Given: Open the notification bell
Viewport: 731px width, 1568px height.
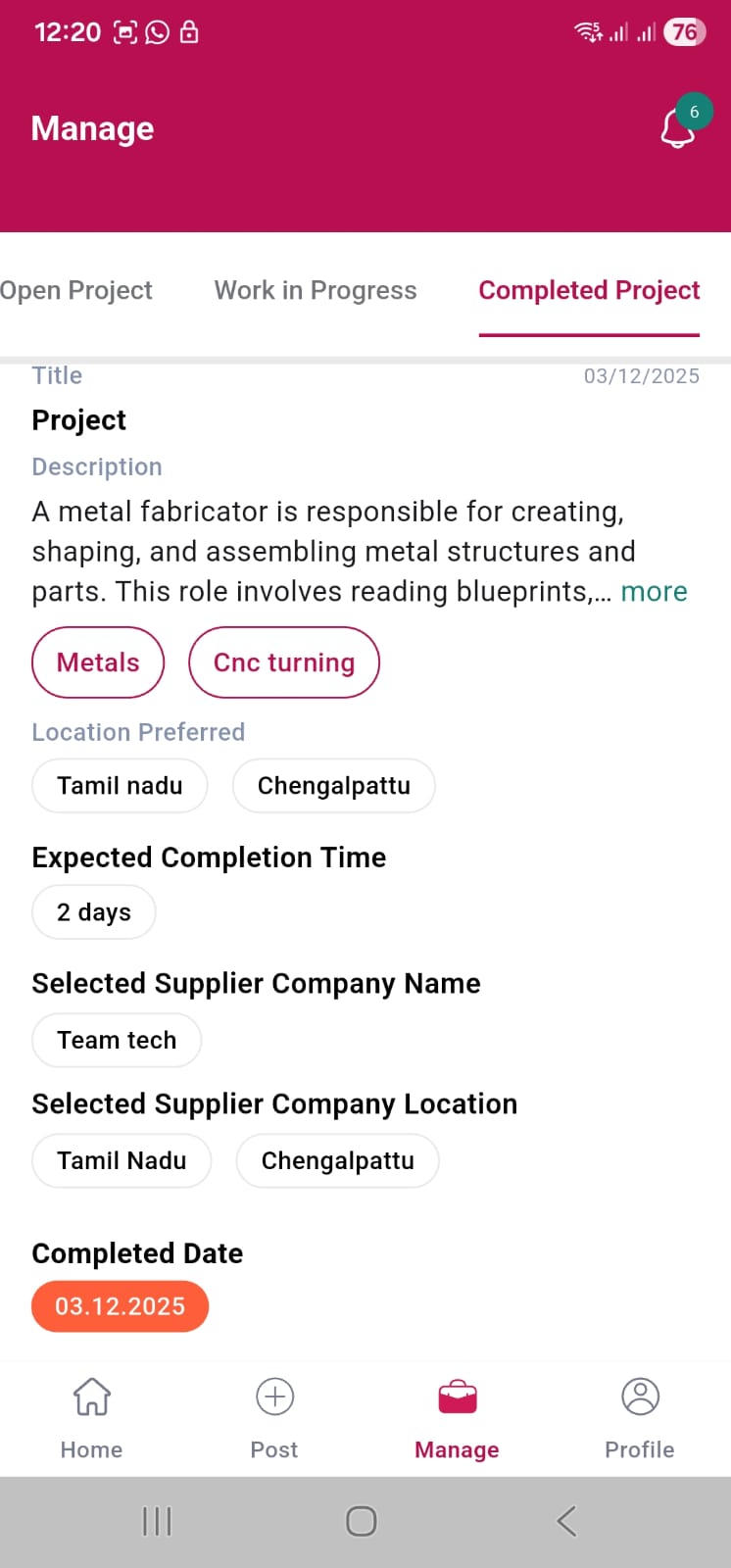Looking at the screenshot, I should point(677,129).
